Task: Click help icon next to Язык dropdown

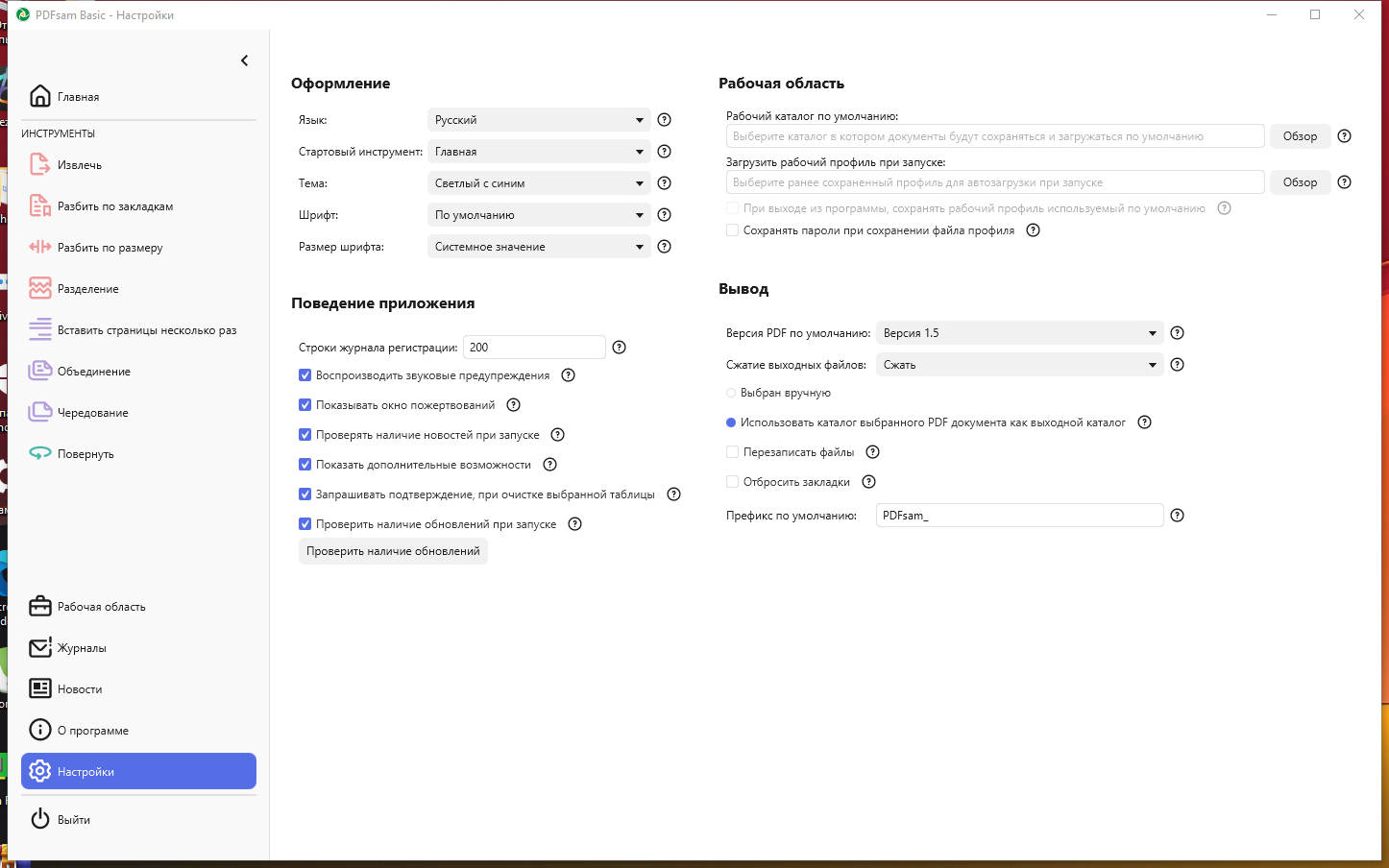Action: [x=664, y=120]
